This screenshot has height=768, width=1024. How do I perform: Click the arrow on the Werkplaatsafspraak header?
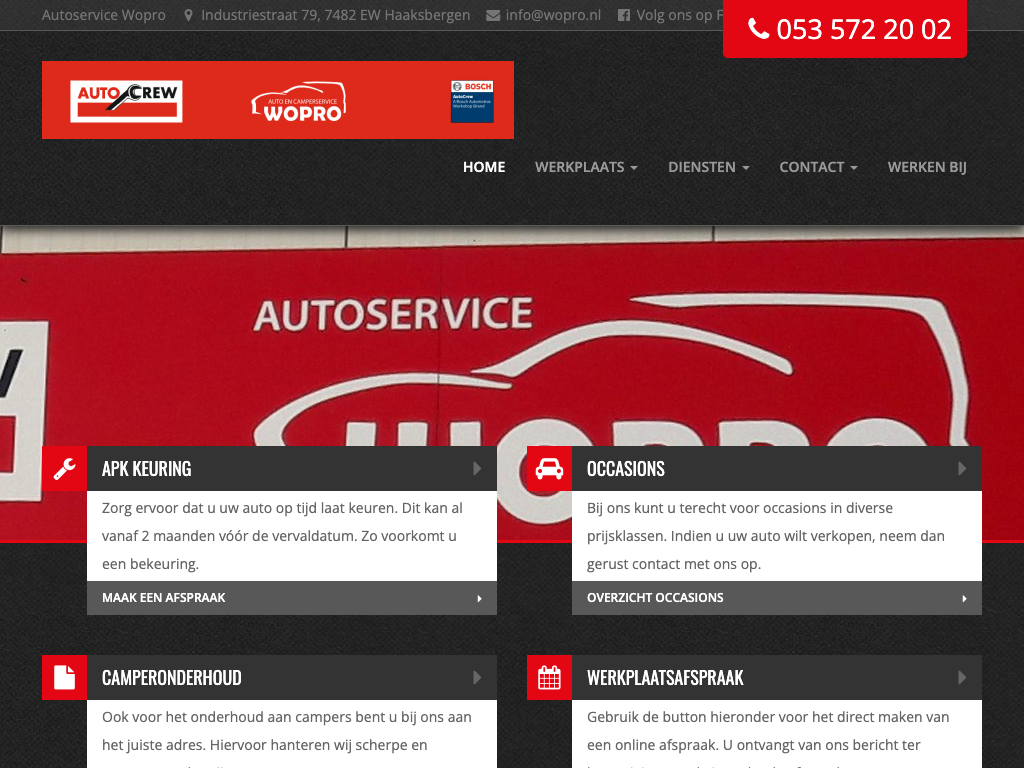962,677
